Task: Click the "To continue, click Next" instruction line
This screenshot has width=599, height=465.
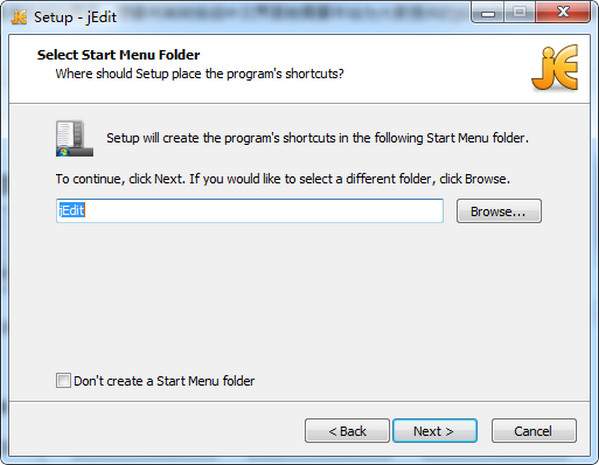Action: pos(283,179)
